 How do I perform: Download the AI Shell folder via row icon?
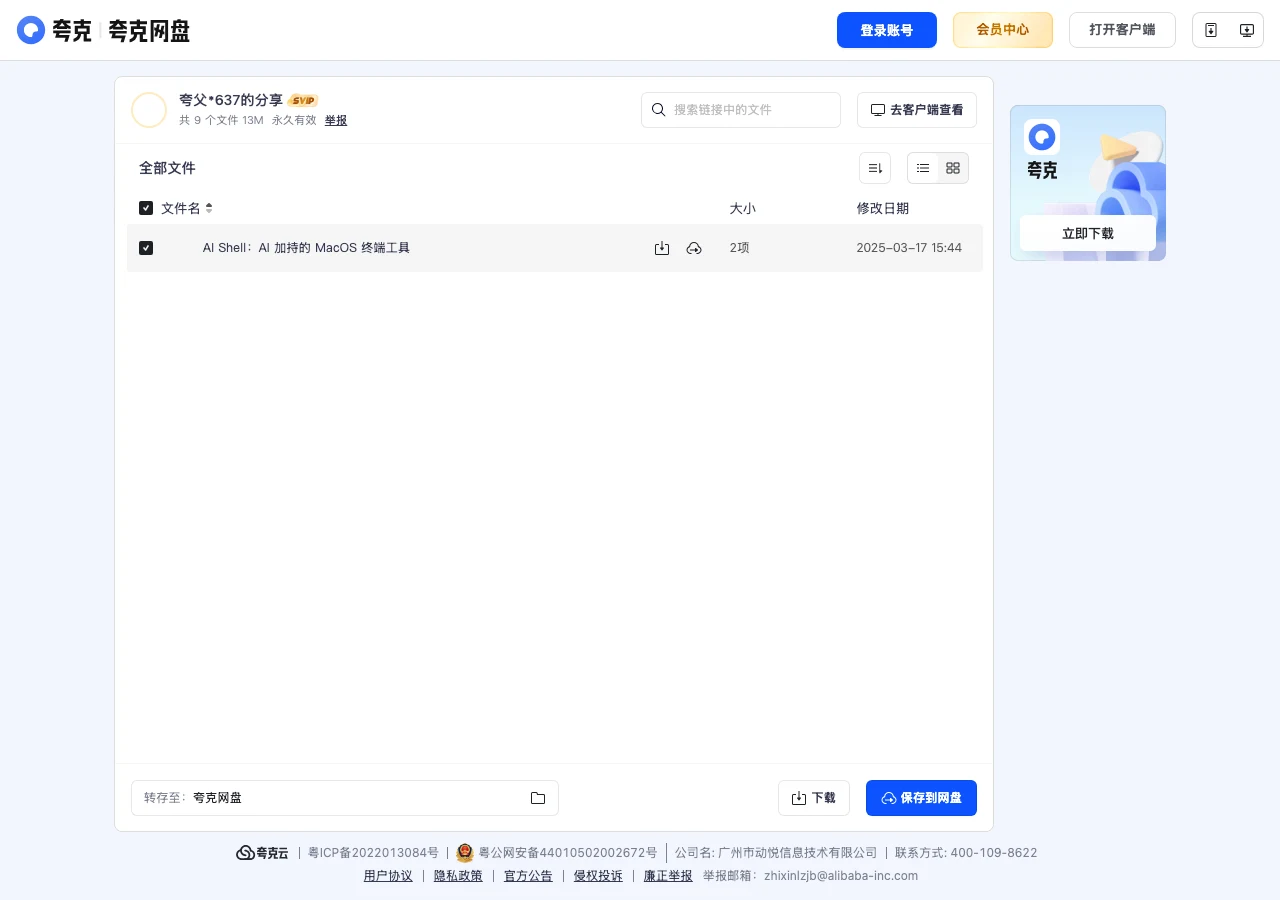pos(662,248)
